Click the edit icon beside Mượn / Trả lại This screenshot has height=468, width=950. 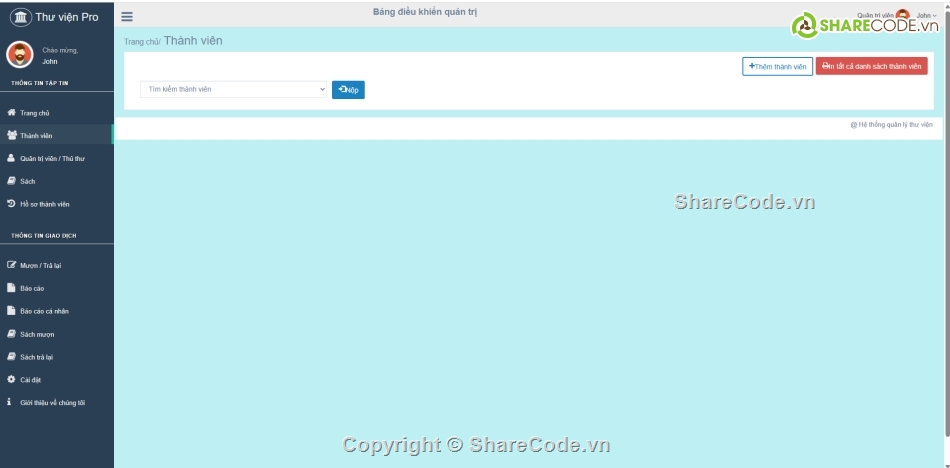pyautogui.click(x=11, y=265)
